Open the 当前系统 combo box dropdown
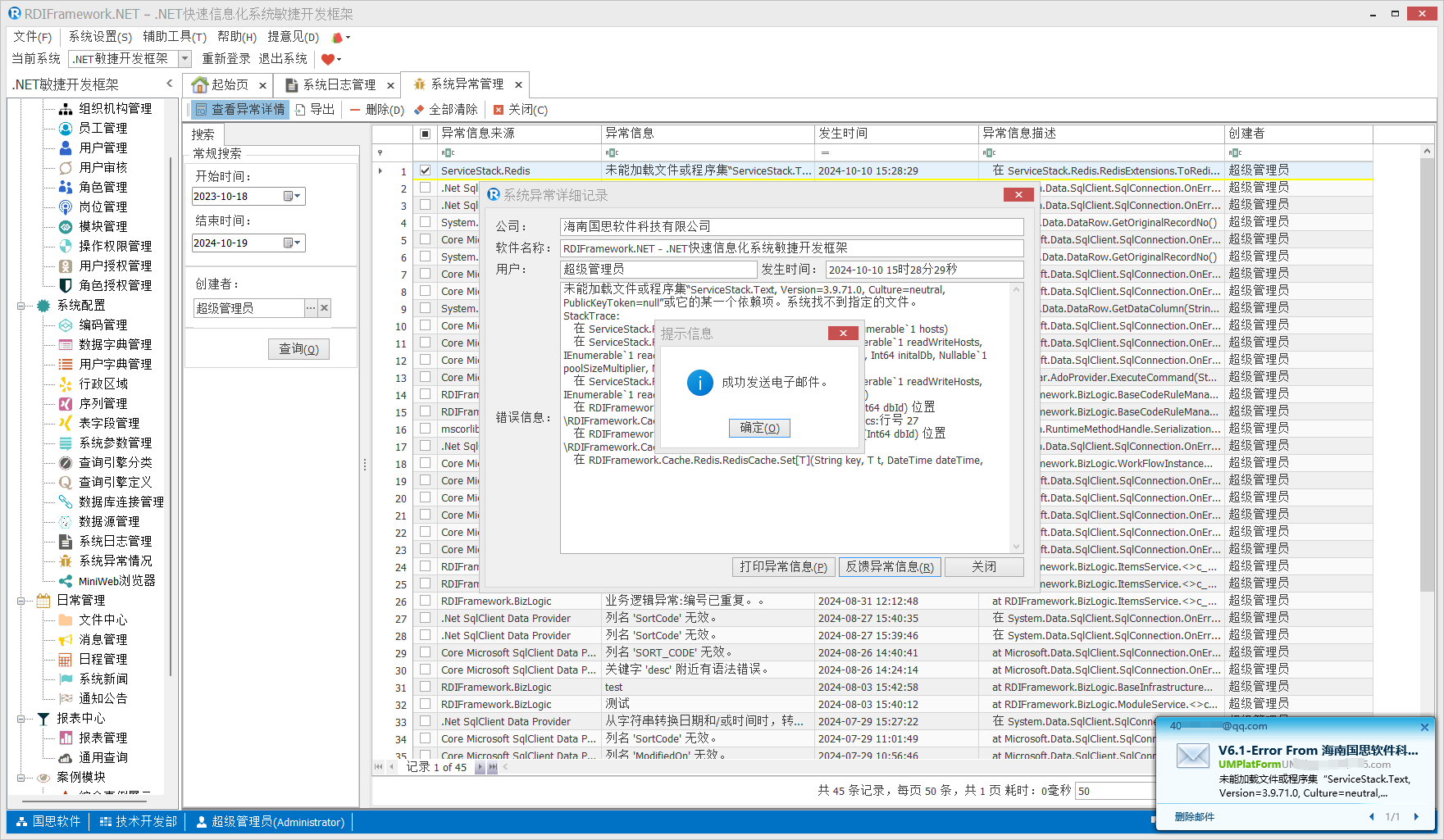 pyautogui.click(x=184, y=59)
